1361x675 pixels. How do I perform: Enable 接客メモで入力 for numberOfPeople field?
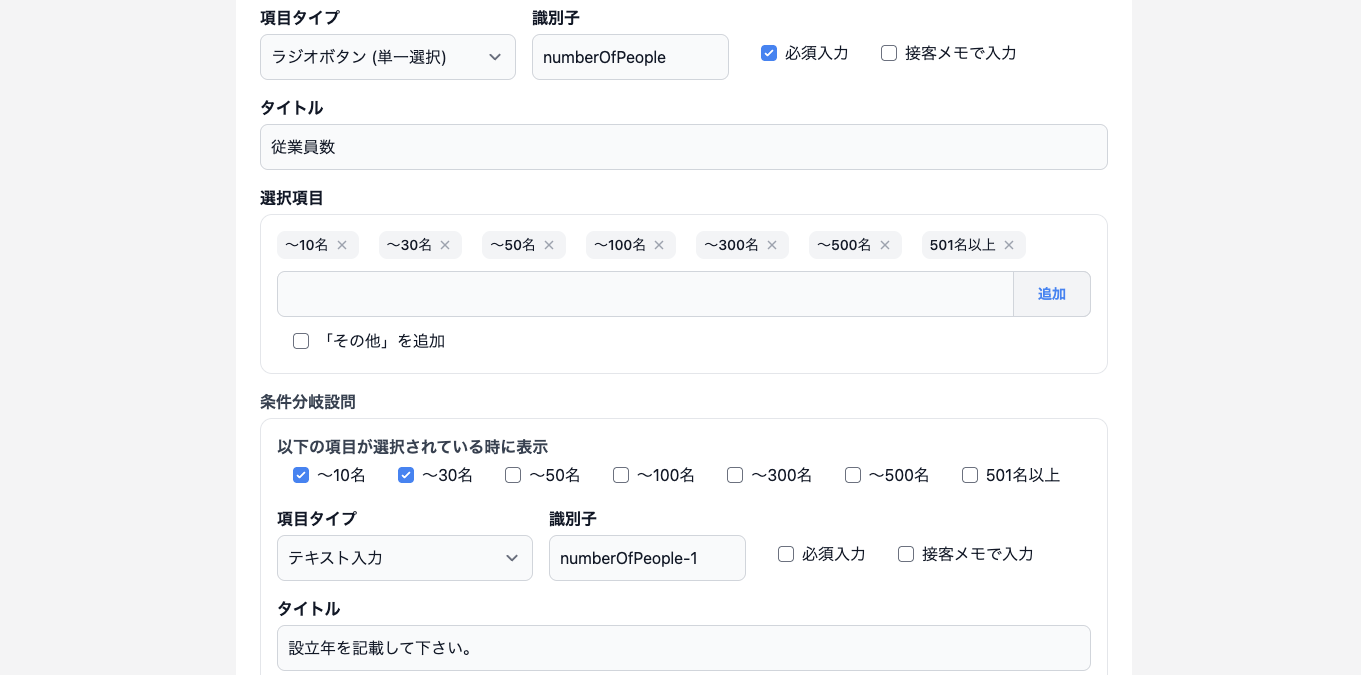click(x=889, y=53)
